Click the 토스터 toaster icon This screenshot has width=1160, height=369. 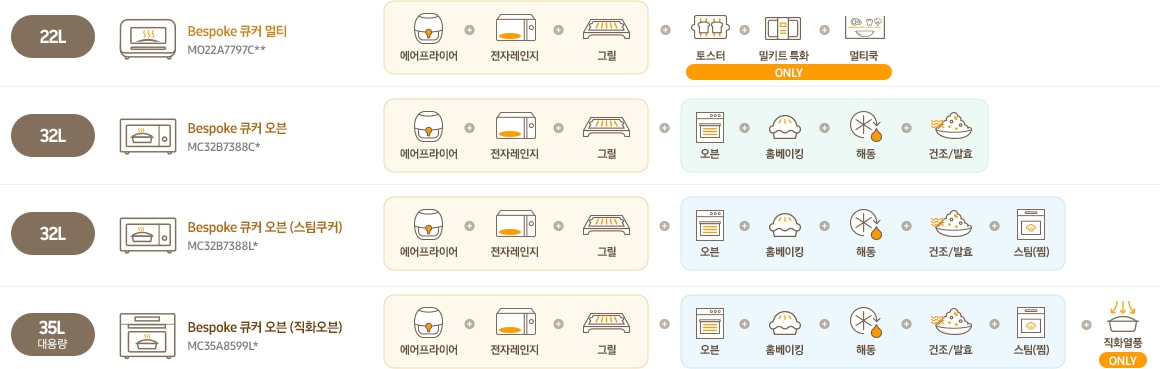[710, 28]
